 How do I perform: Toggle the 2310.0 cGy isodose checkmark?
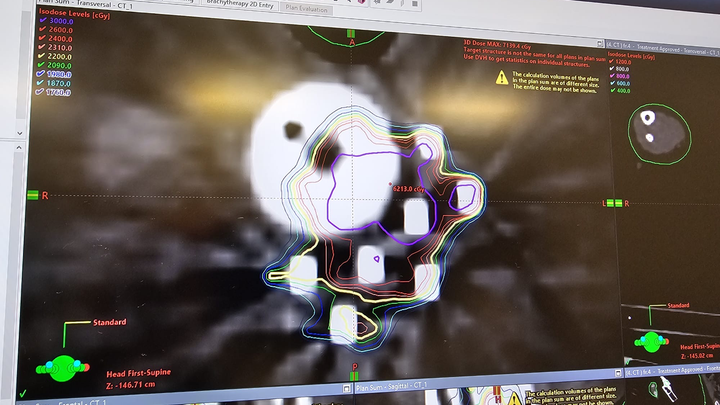[42, 47]
